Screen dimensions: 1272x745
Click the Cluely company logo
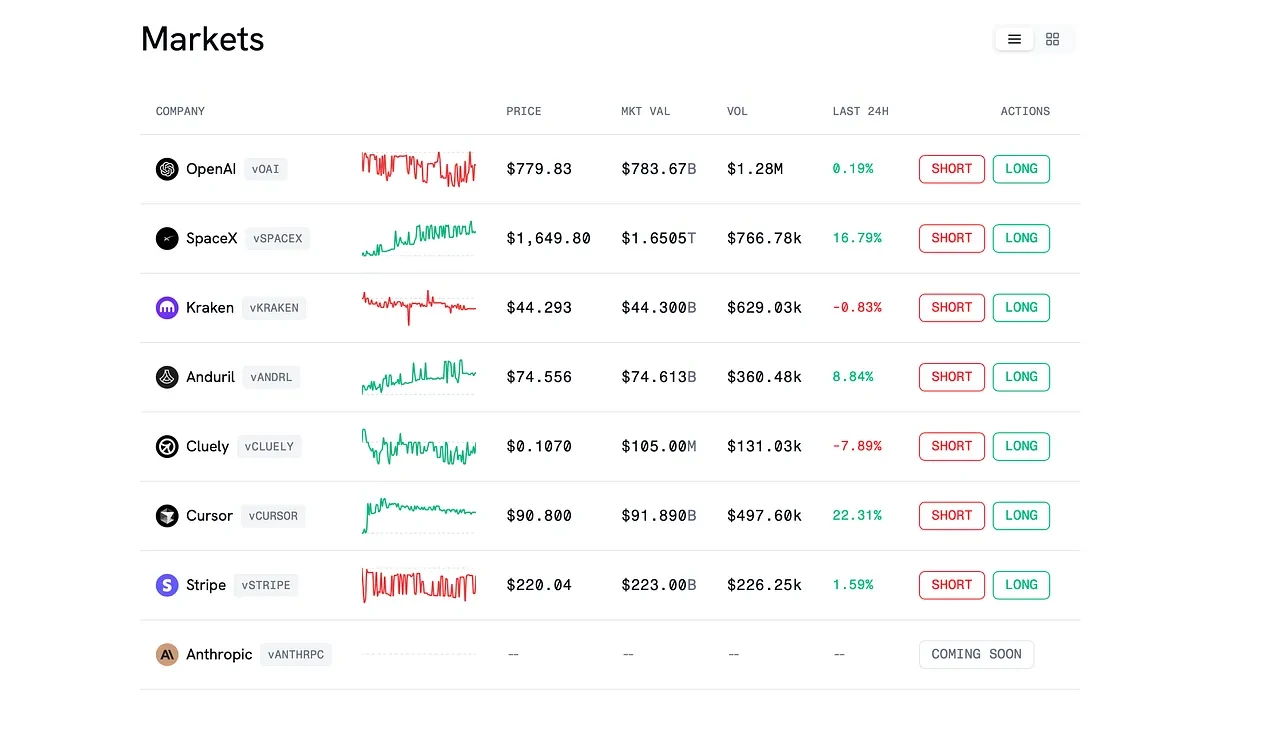(167, 446)
